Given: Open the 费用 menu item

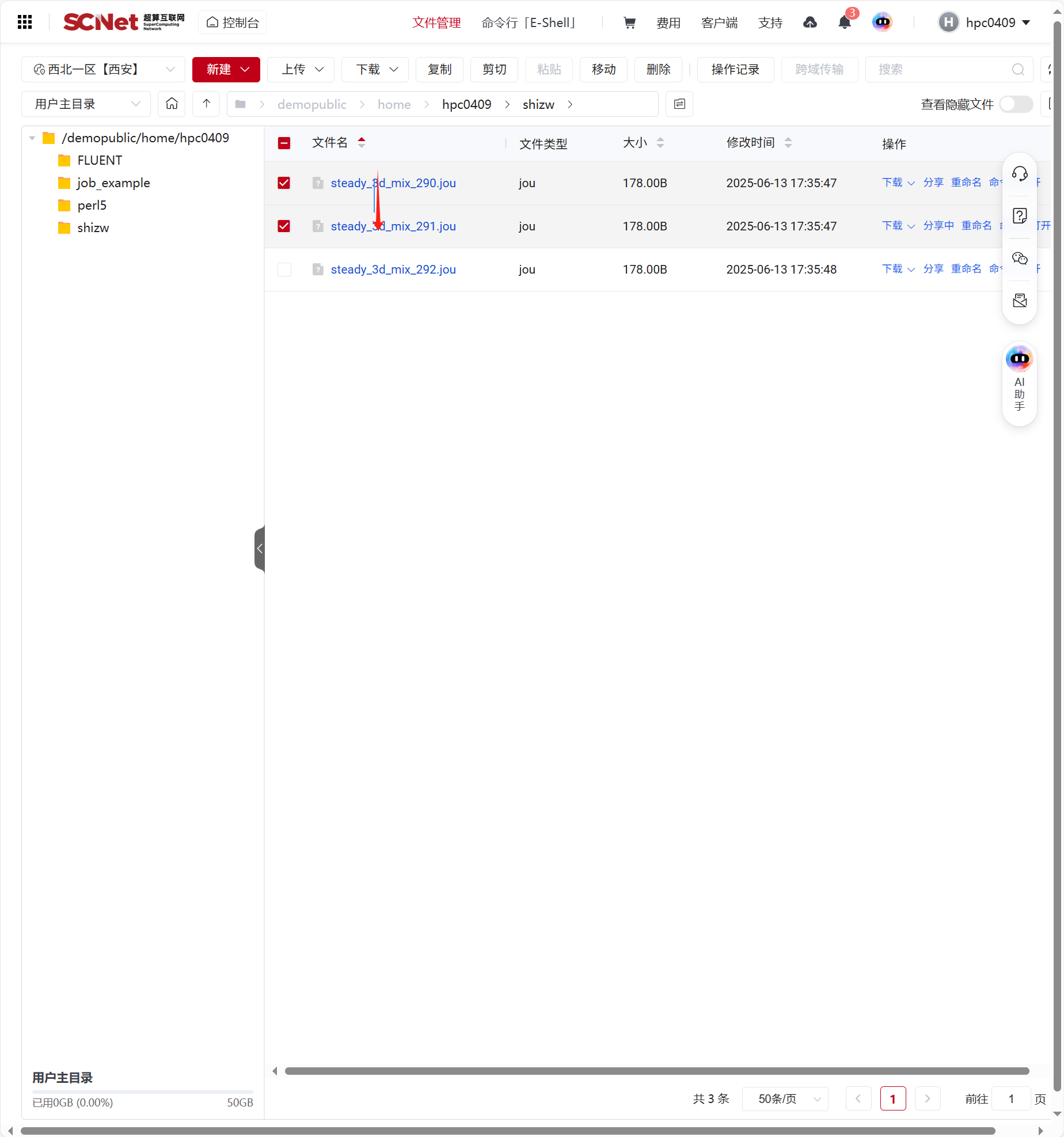Looking at the screenshot, I should (x=668, y=22).
